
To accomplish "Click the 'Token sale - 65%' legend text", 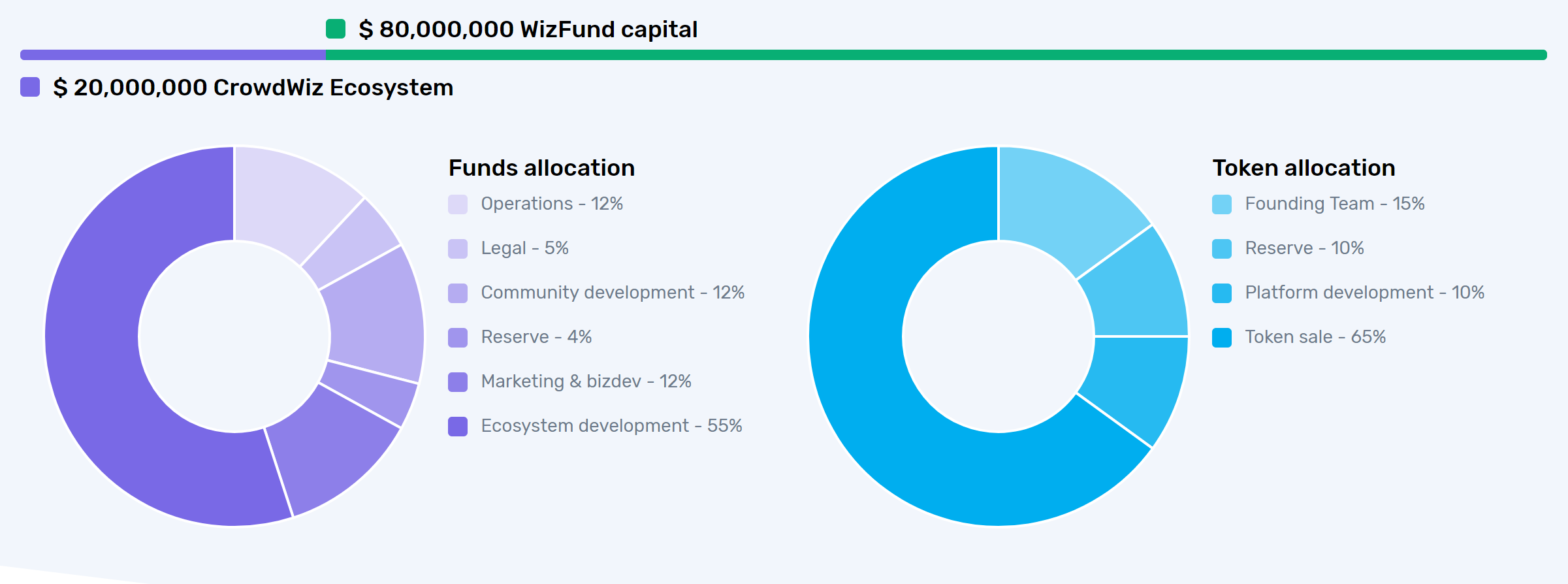I will (x=1315, y=337).
